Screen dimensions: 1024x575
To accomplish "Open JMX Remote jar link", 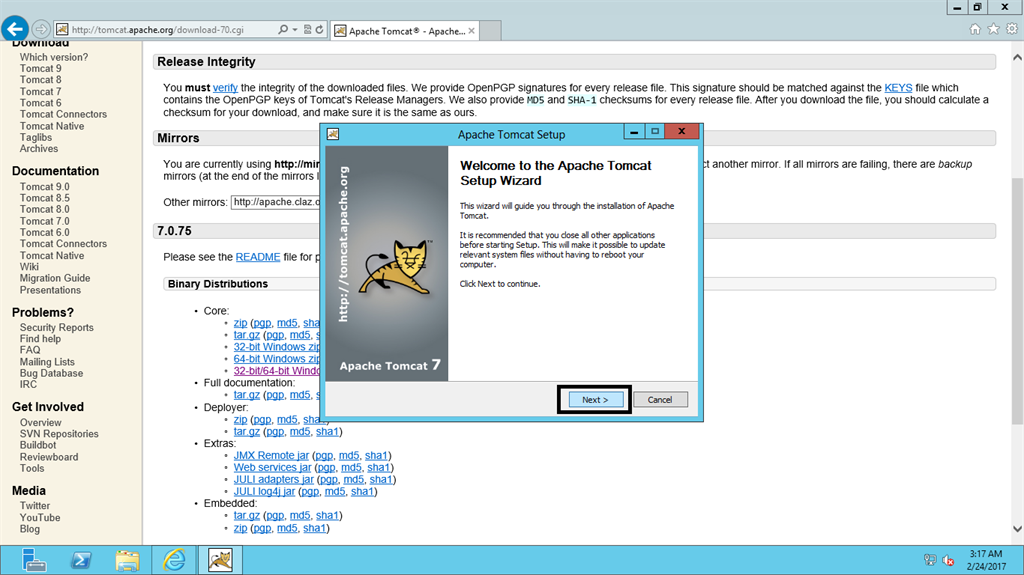I will point(271,455).
